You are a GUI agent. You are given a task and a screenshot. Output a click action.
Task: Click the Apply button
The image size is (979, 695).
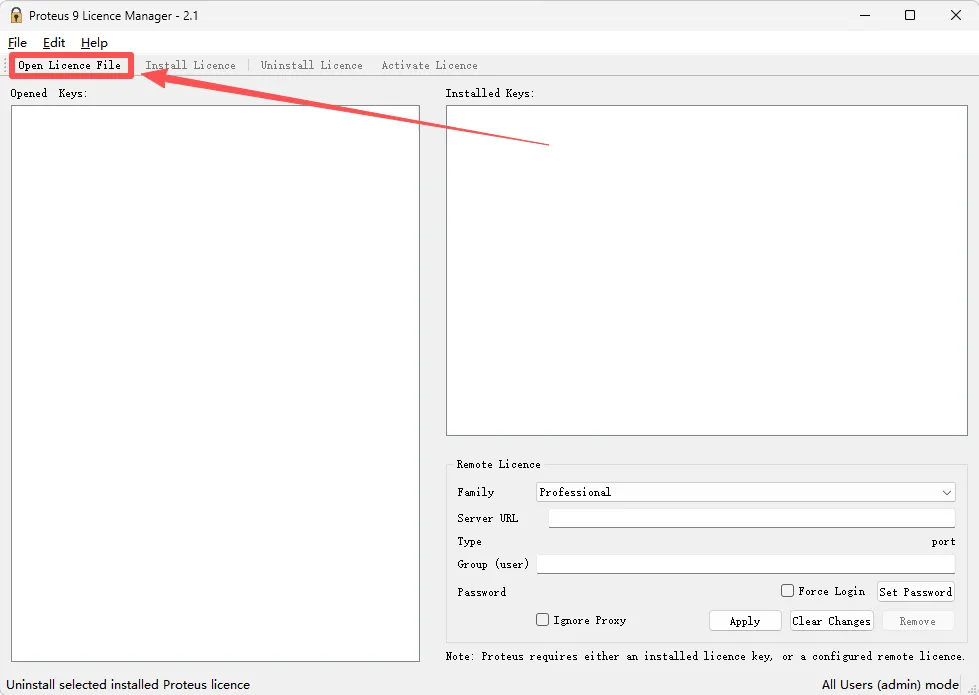pos(745,621)
